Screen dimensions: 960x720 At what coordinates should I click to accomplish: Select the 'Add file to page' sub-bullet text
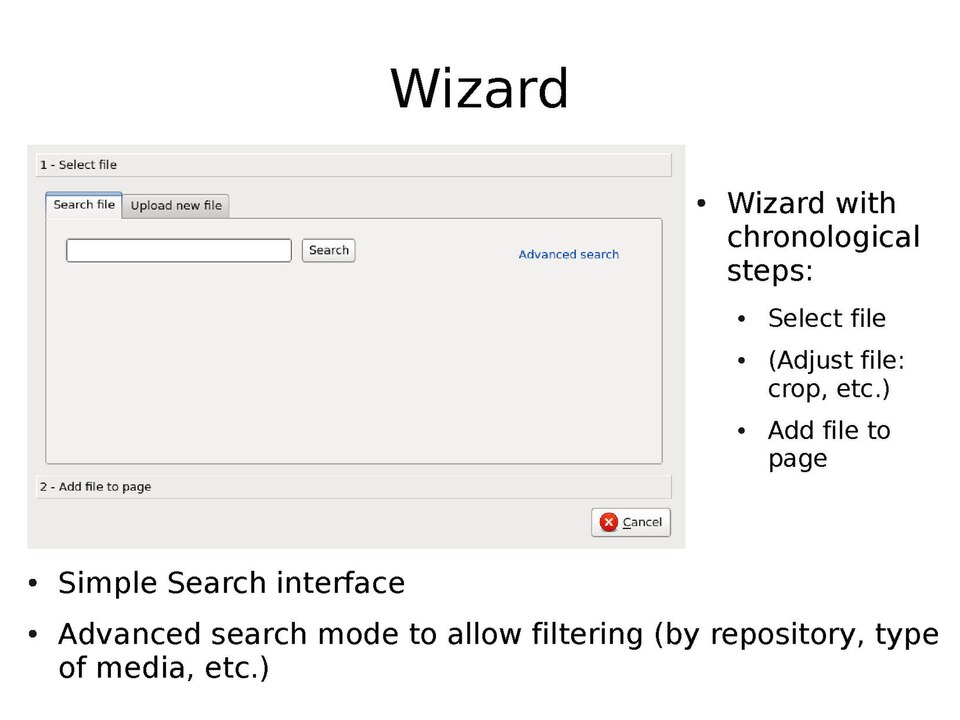(828, 444)
